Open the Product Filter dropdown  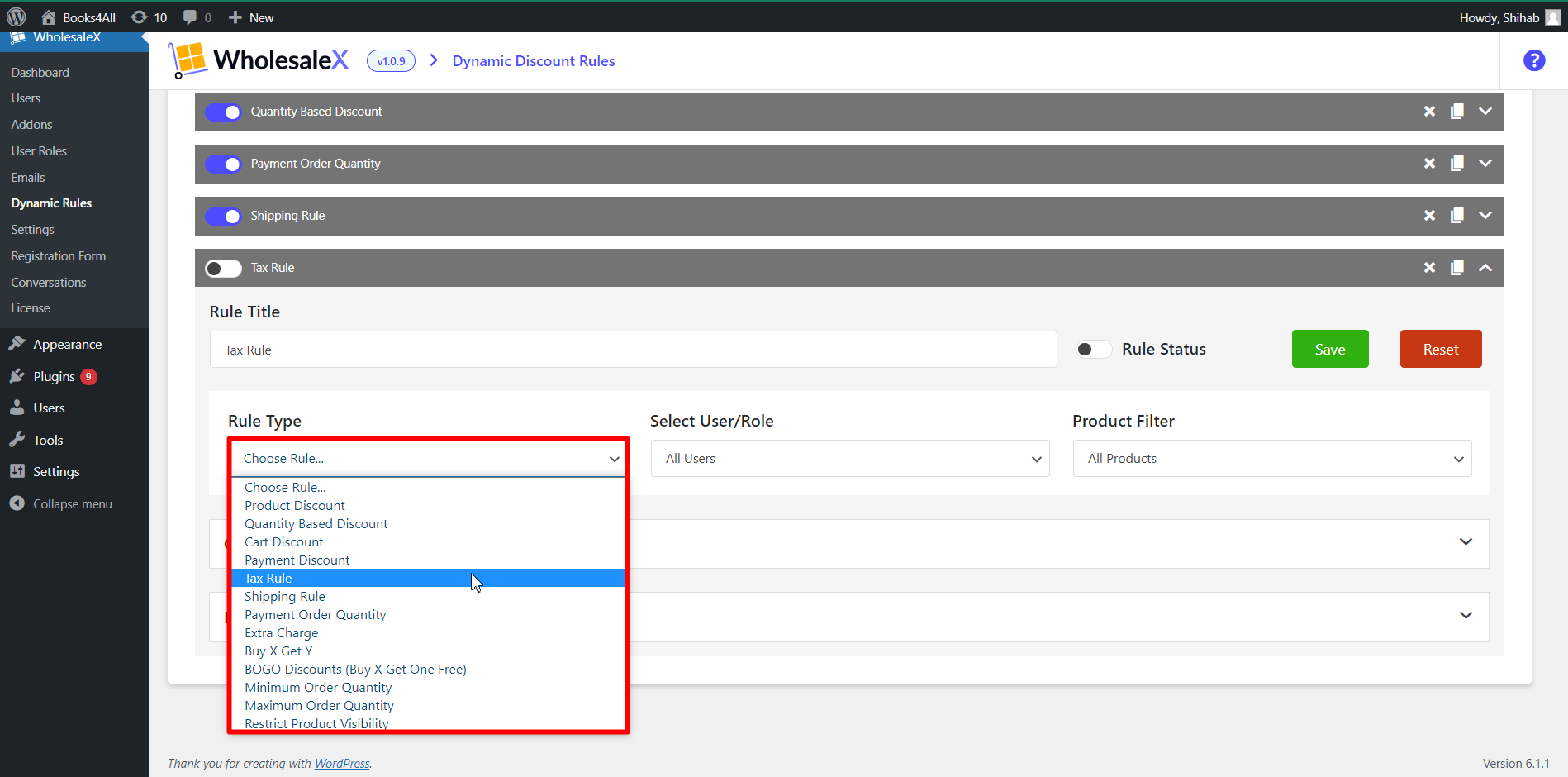tap(1272, 458)
